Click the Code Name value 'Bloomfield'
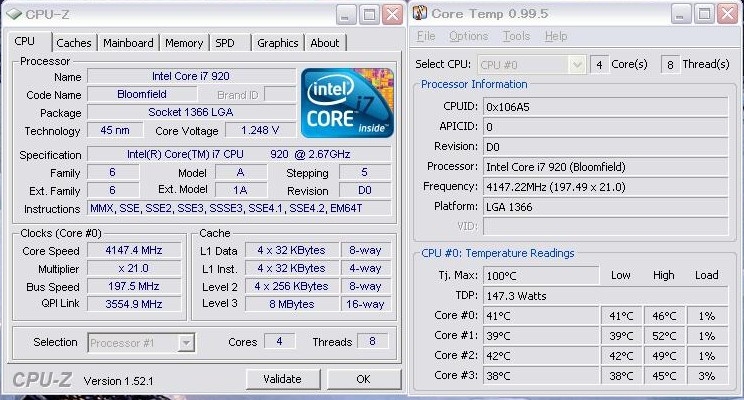Image resolution: width=744 pixels, height=400 pixels. tap(142, 94)
